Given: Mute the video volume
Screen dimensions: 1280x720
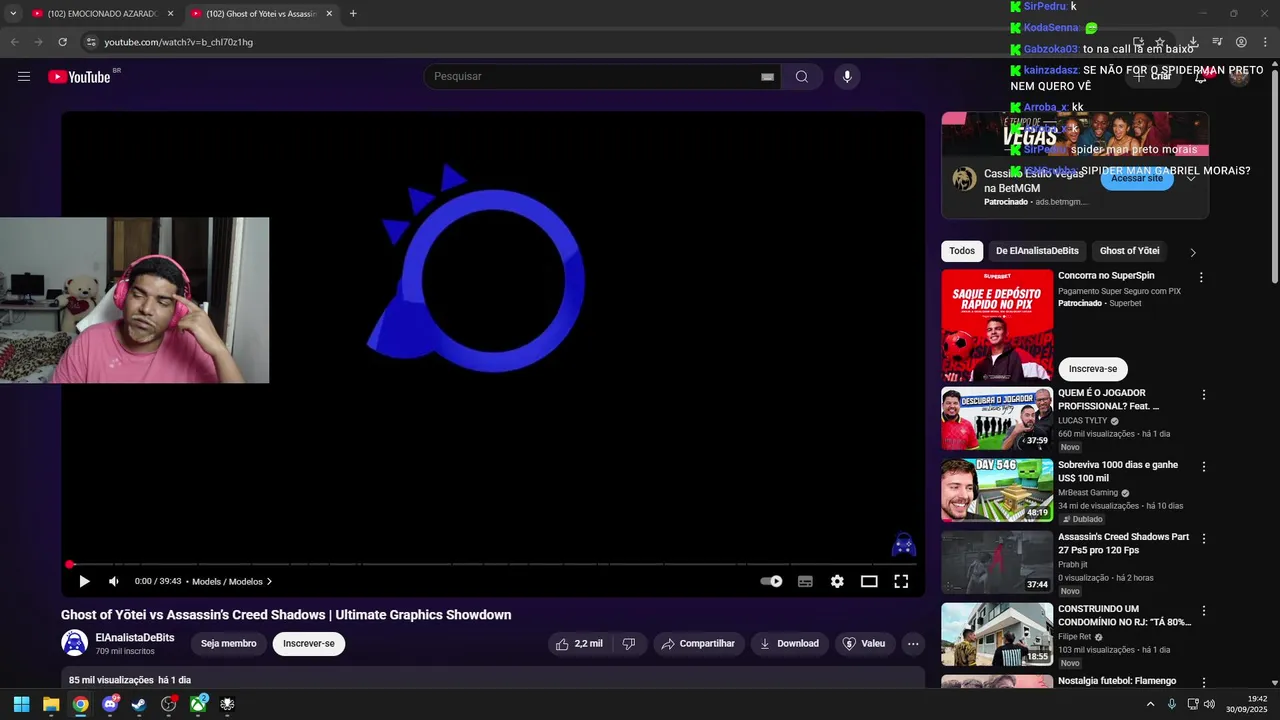Looking at the screenshot, I should tap(113, 581).
